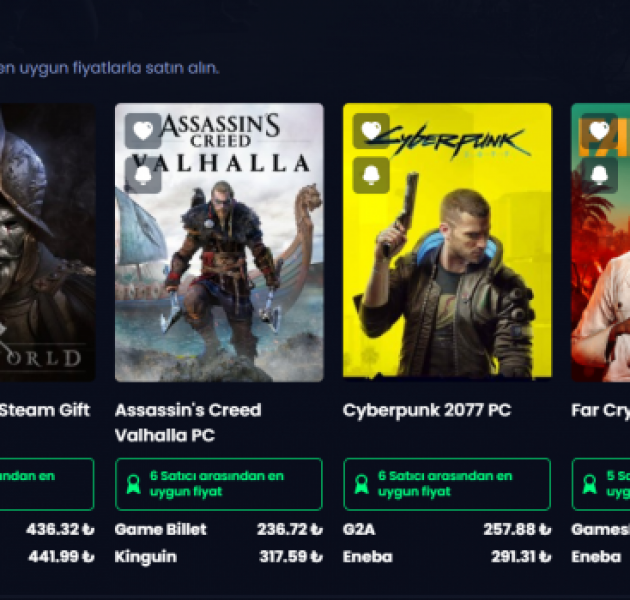This screenshot has height=600, width=630.
Task: Open the Cyberpunk 2077 cover art
Action: (x=448, y=241)
